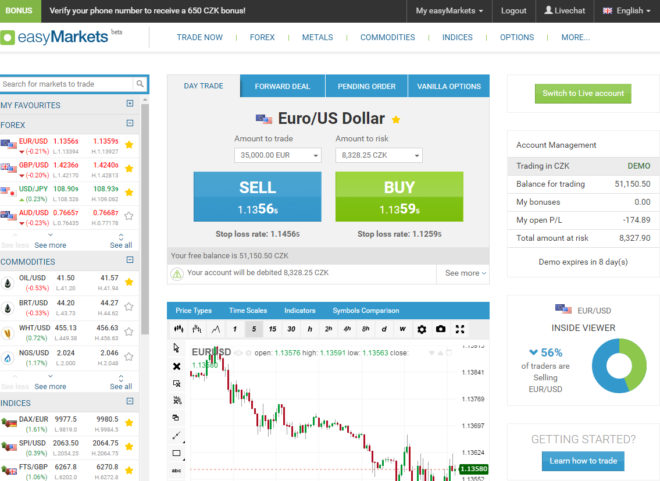
Task: Open the Price Types chart menu
Action: (x=194, y=311)
